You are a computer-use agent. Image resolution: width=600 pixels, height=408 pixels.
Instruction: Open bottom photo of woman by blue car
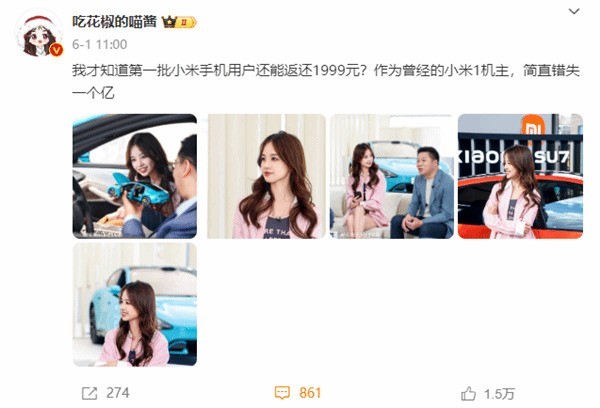point(135,305)
